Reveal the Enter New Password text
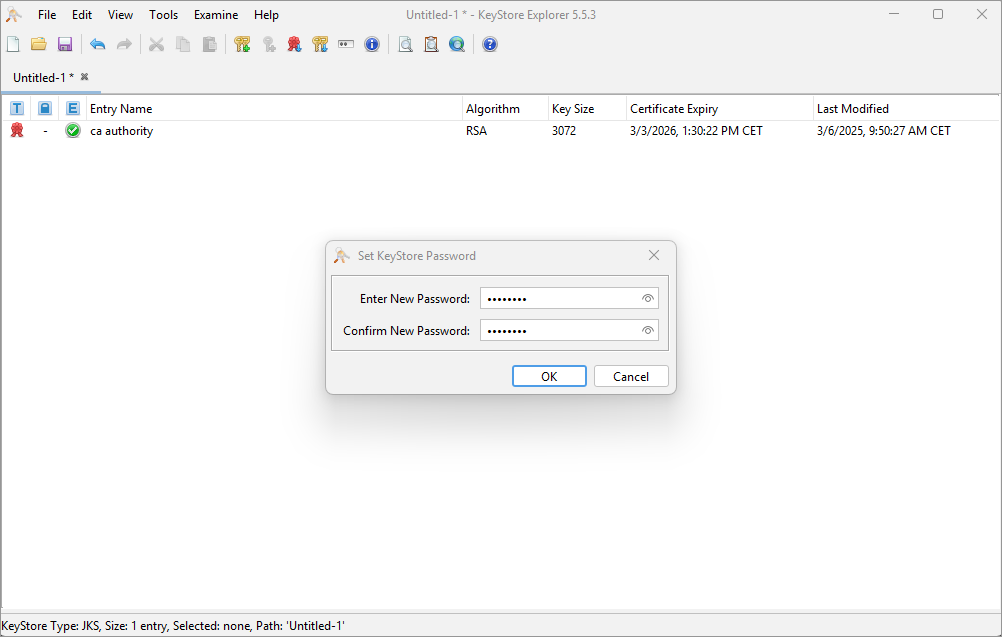 point(647,299)
